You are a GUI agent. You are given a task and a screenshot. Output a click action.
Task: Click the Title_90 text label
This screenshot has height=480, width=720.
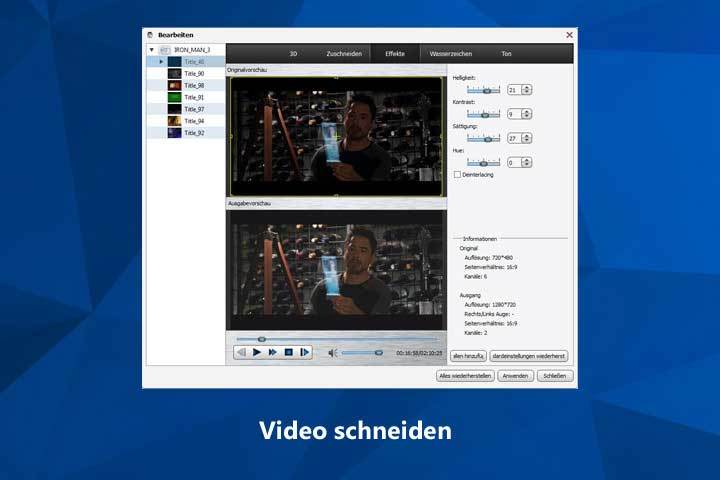pyautogui.click(x=194, y=73)
